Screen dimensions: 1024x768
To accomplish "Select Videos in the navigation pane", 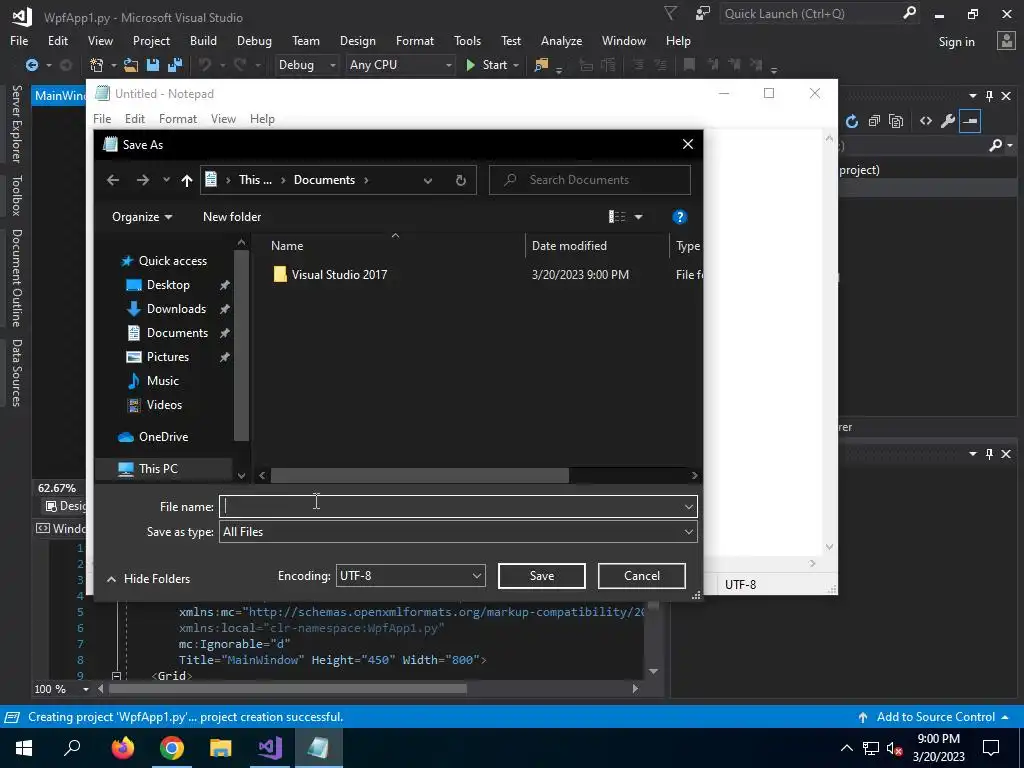I will point(164,405).
